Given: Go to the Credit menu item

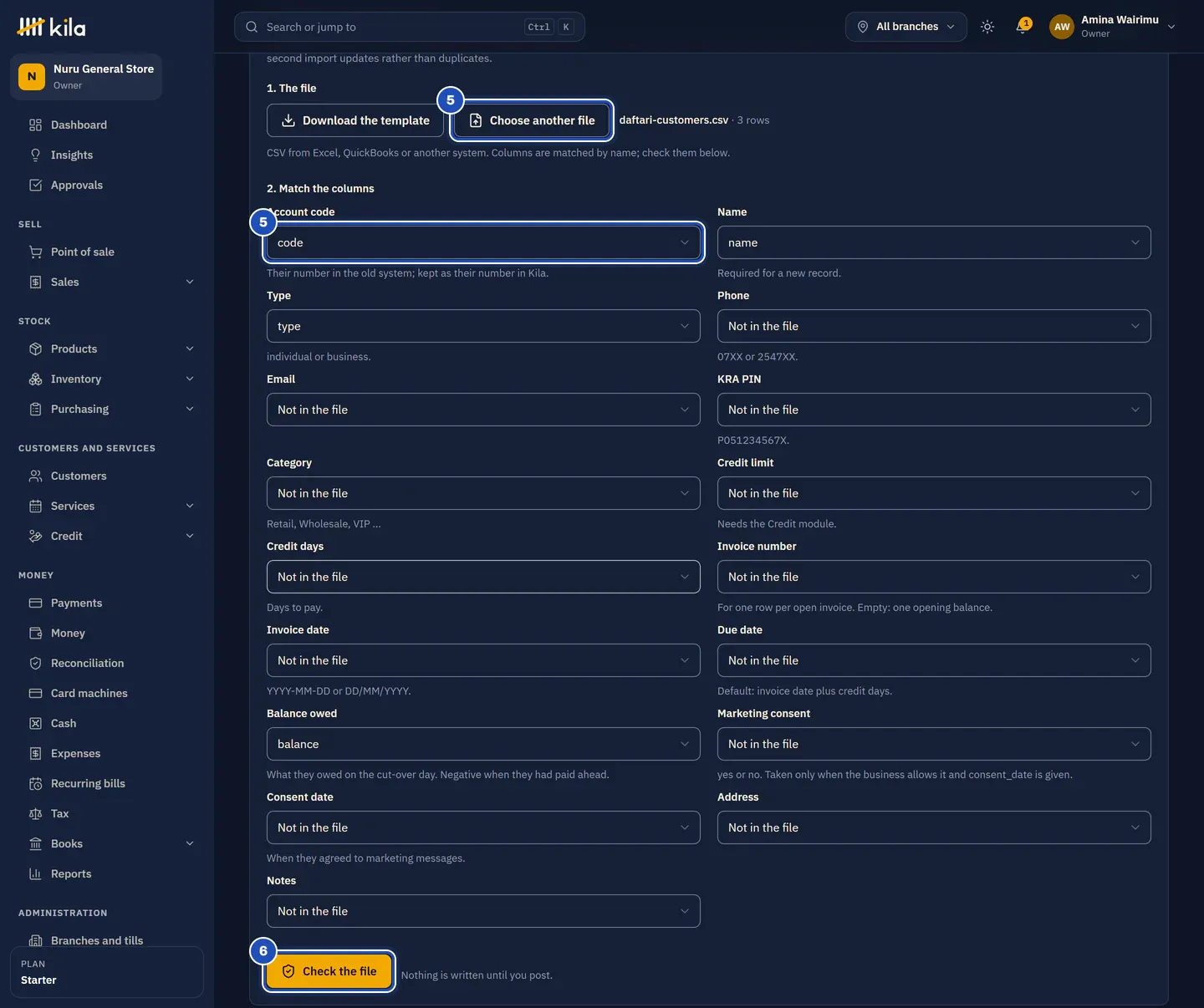Looking at the screenshot, I should (112, 537).
